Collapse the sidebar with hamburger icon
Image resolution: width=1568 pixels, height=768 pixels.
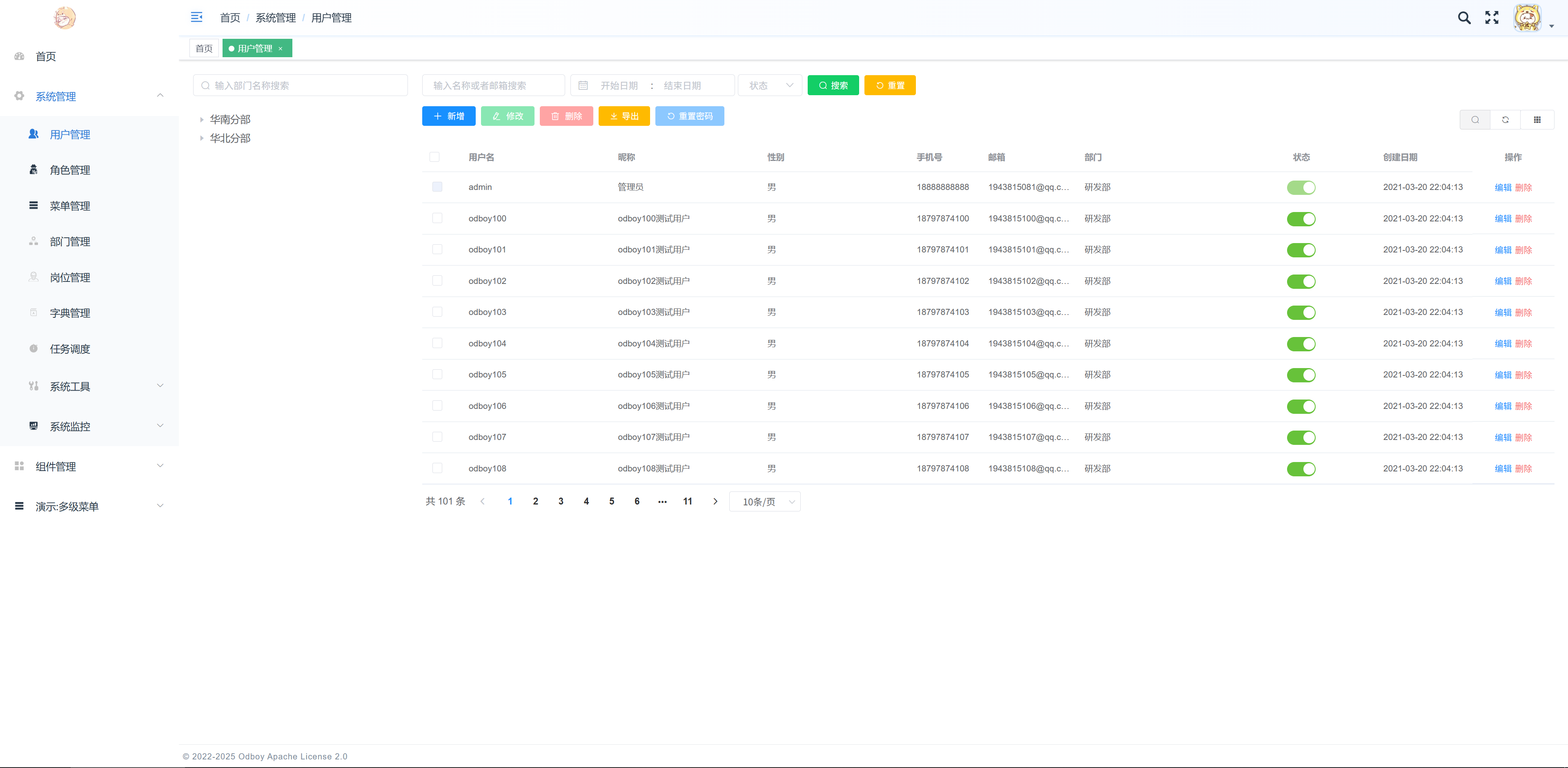196,17
